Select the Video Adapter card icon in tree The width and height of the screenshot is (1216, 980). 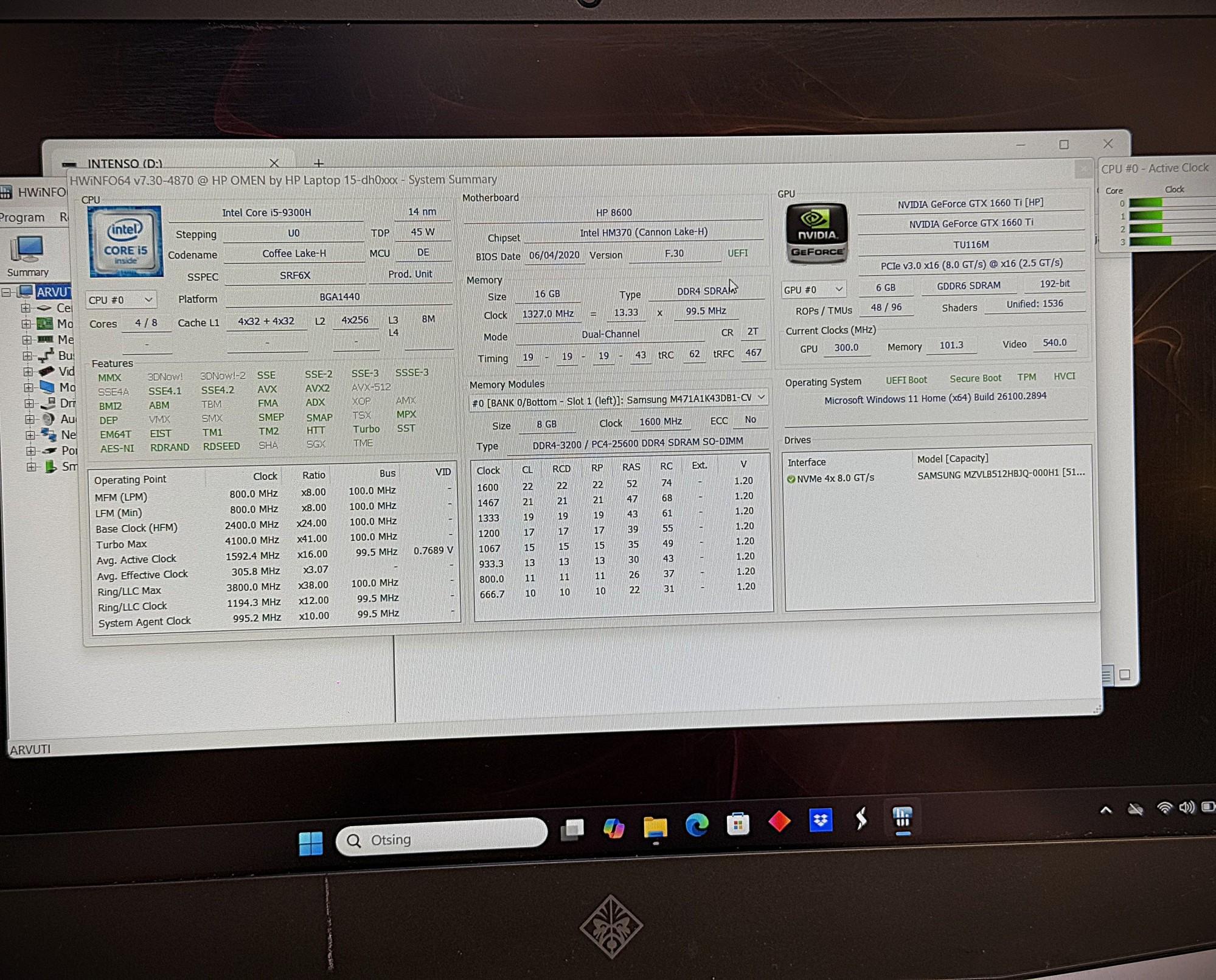(x=46, y=371)
